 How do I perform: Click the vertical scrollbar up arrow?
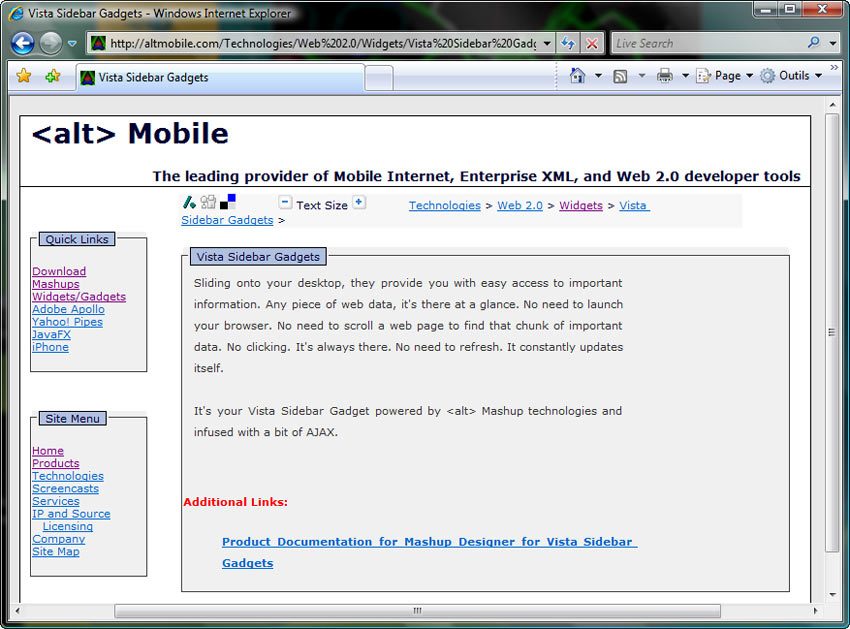[x=832, y=104]
